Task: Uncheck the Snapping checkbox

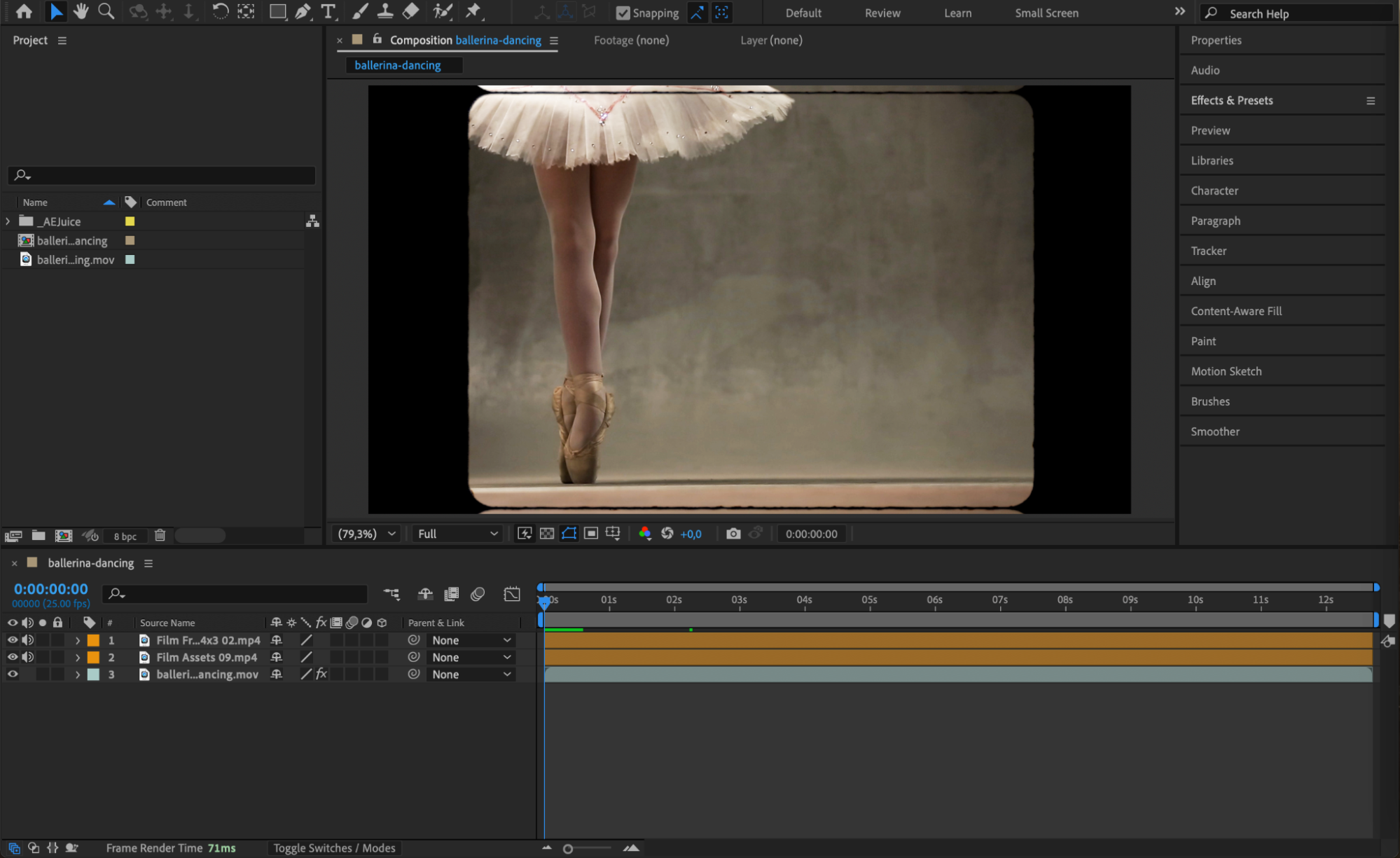Action: [623, 13]
